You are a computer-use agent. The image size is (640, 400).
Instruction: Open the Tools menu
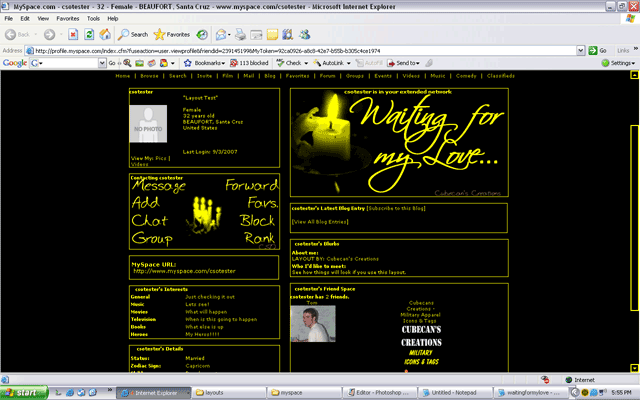(93, 18)
